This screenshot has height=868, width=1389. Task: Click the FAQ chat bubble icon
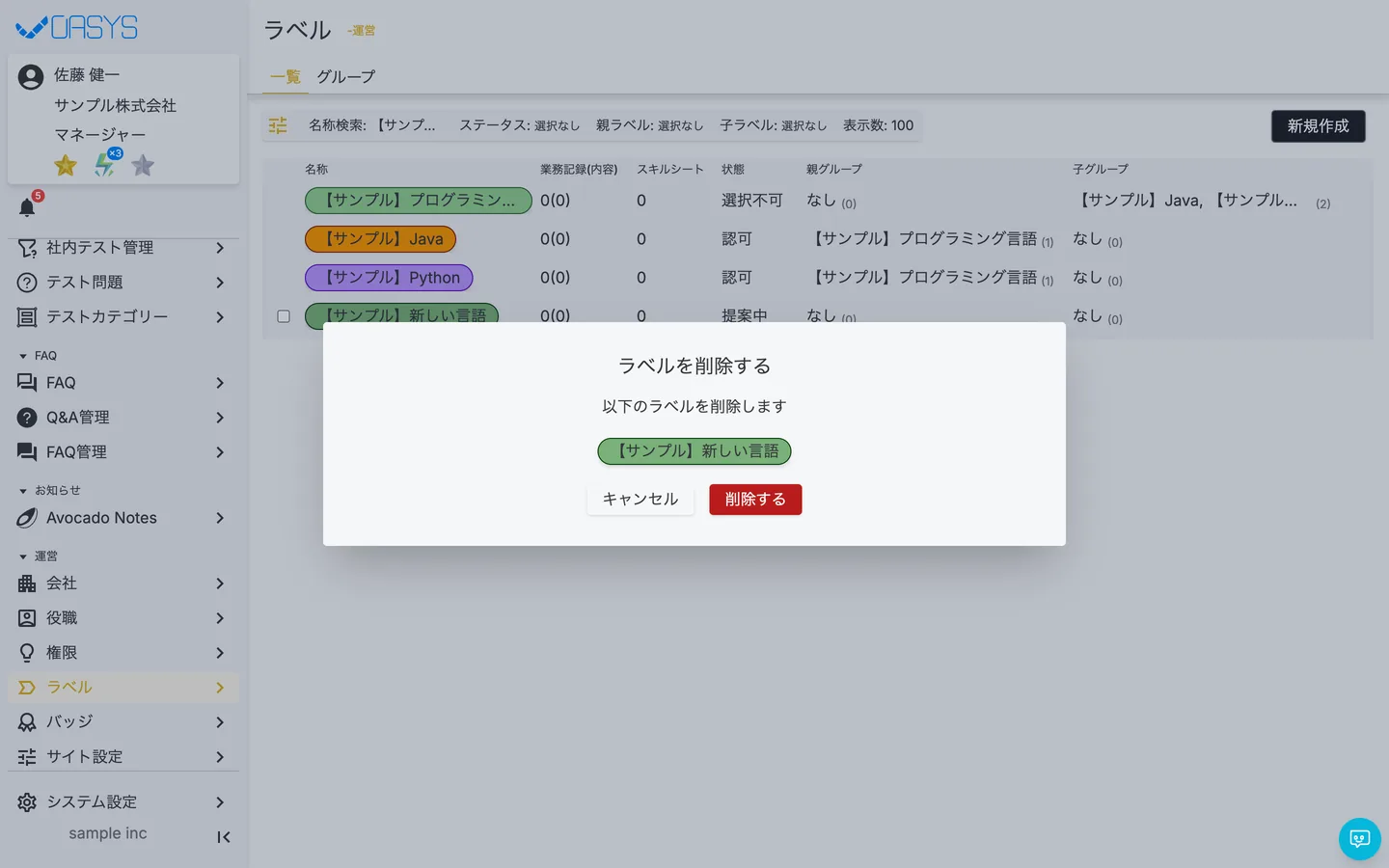click(x=27, y=383)
